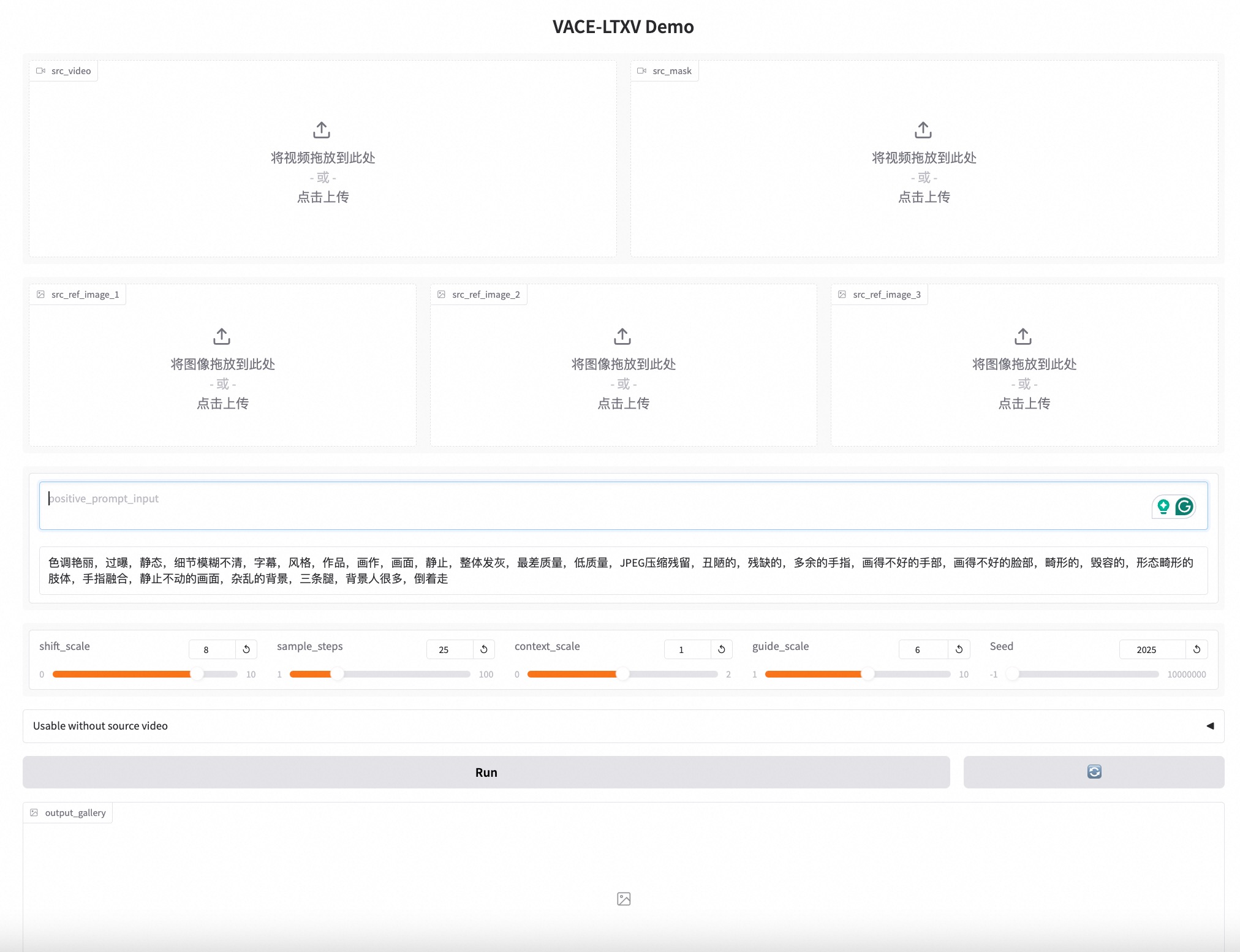This screenshot has height=952, width=1240.
Task: Click upload icon in src_ref_image_2 box
Action: pos(622,336)
